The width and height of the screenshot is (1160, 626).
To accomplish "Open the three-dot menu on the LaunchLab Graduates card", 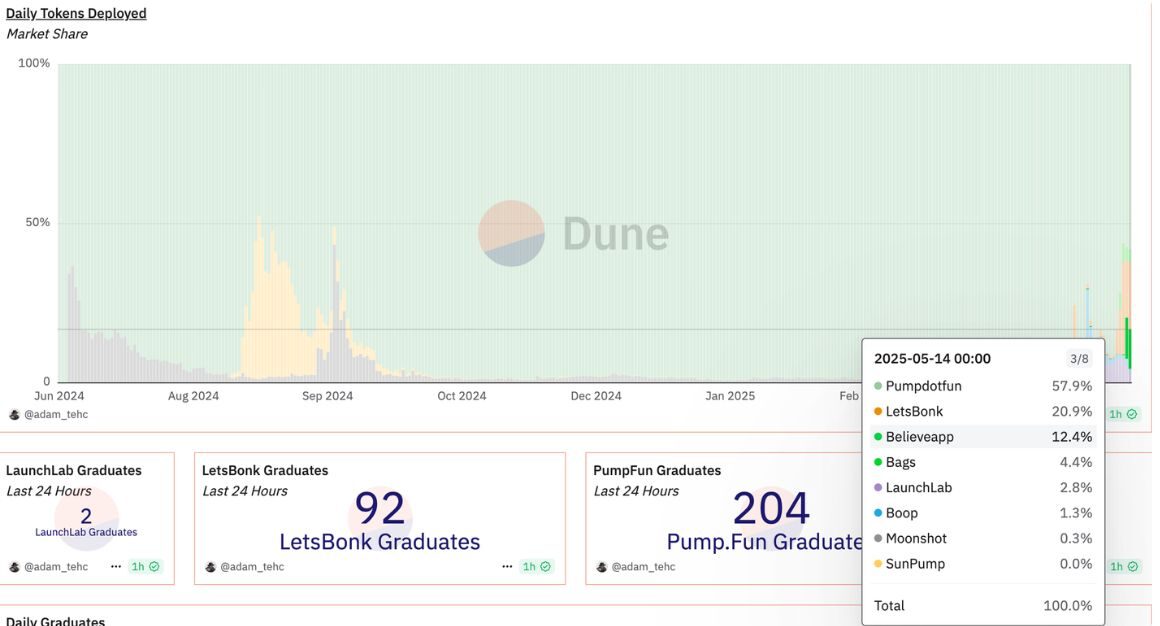I will [x=116, y=566].
